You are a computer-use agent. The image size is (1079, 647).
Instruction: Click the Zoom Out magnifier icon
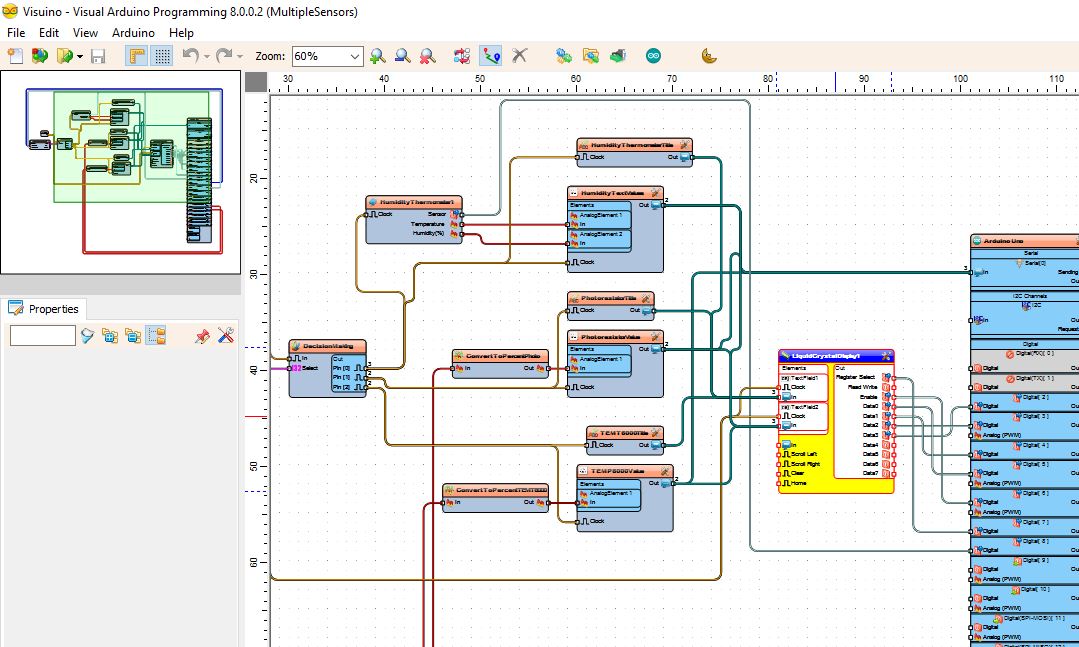point(402,57)
